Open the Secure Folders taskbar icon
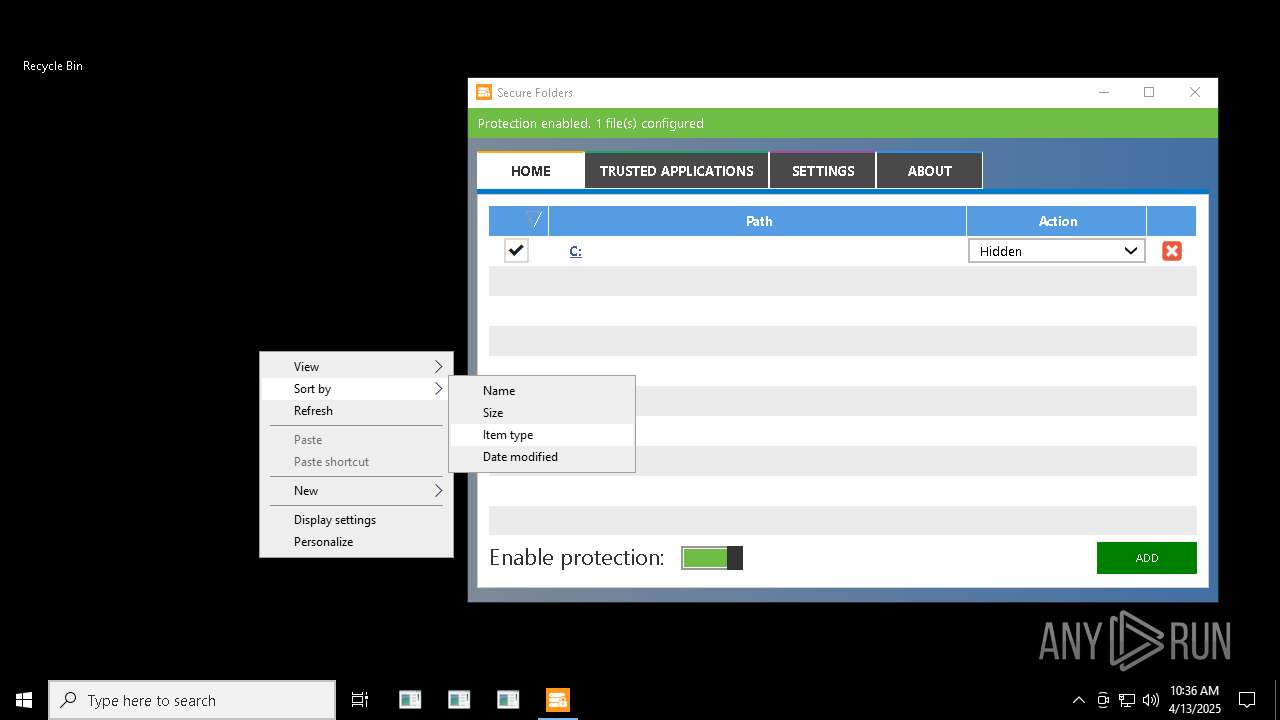1280x720 pixels. click(558, 700)
